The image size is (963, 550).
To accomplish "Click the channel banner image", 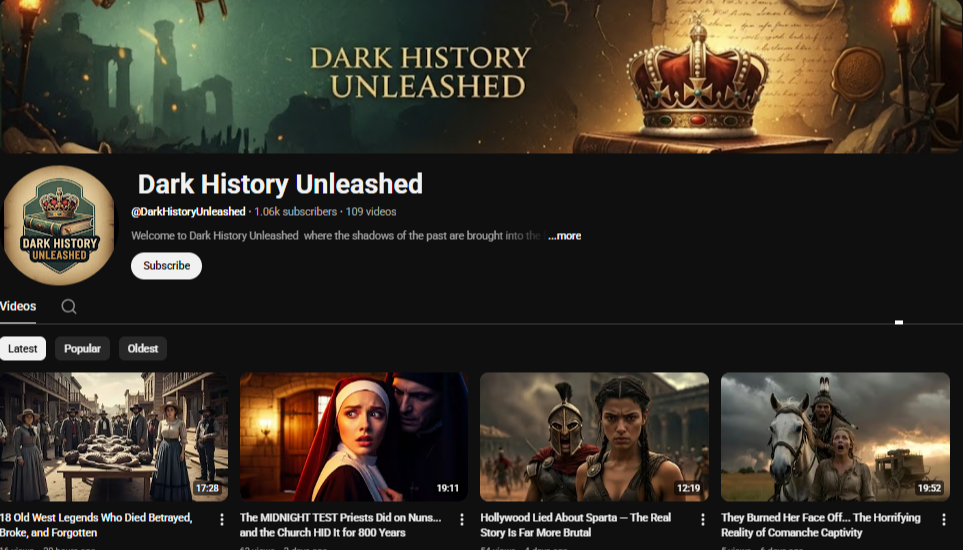I will point(481,76).
